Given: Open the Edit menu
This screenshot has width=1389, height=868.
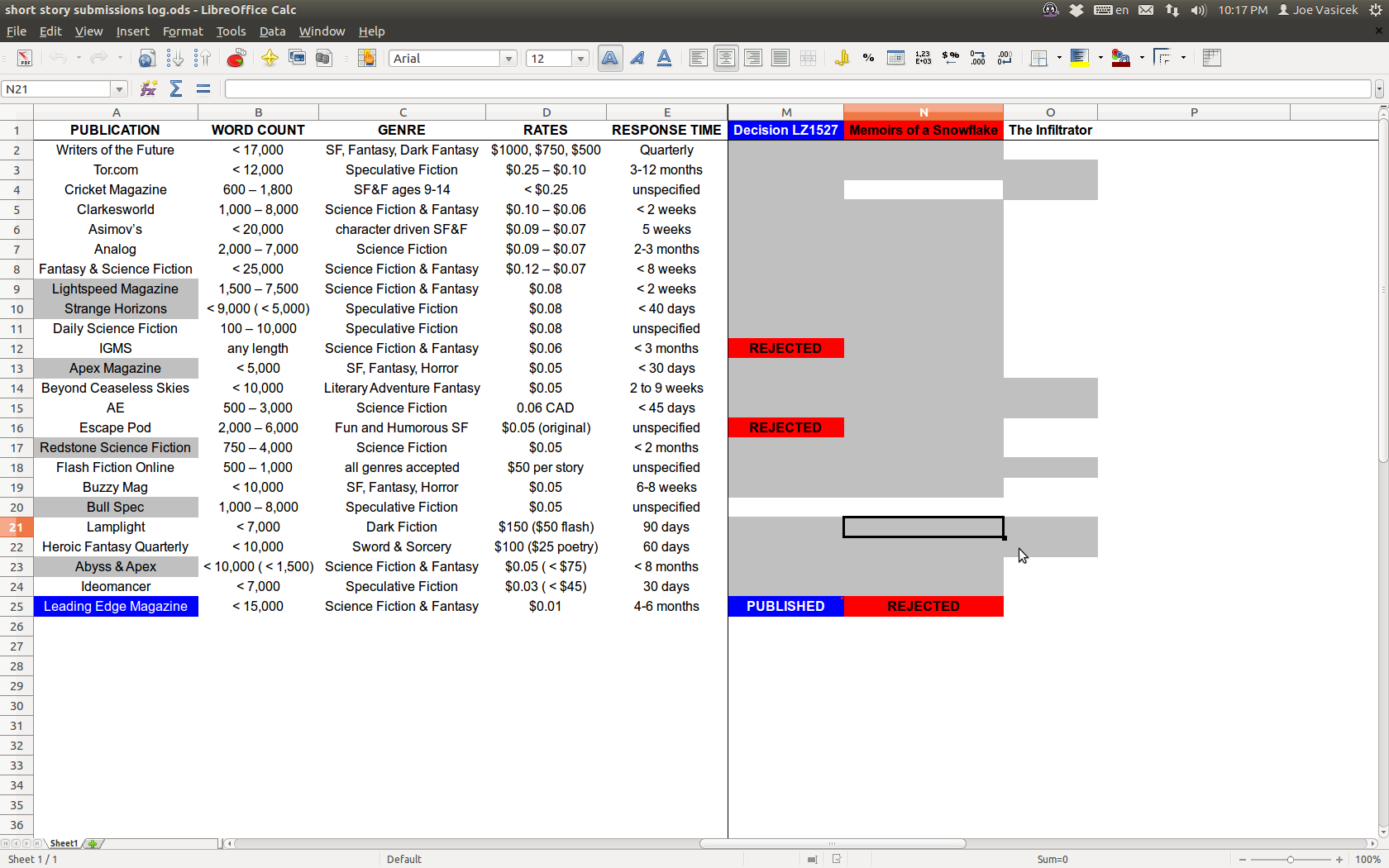Looking at the screenshot, I should click(50, 31).
